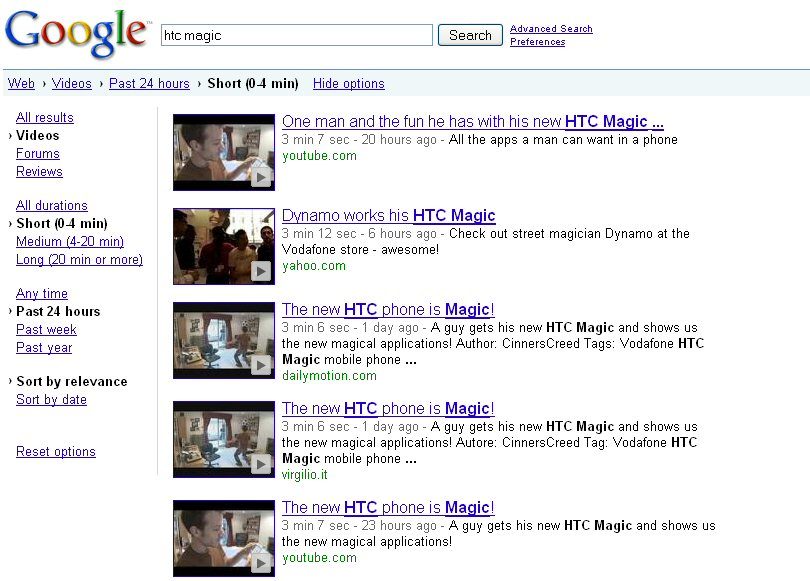
Task: Click the Google logo
Action: 75,32
